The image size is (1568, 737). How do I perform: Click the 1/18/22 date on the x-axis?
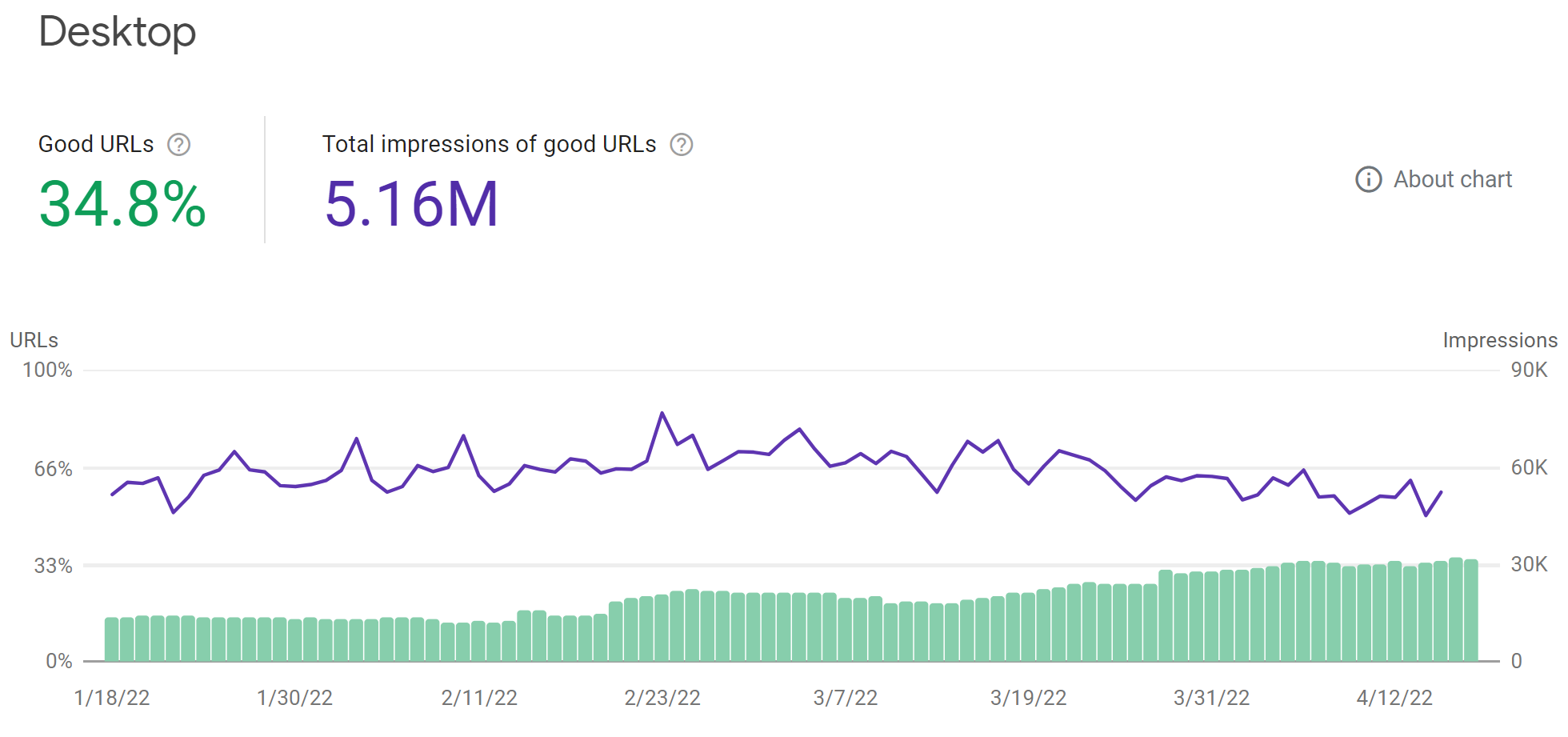pyautogui.click(x=112, y=698)
